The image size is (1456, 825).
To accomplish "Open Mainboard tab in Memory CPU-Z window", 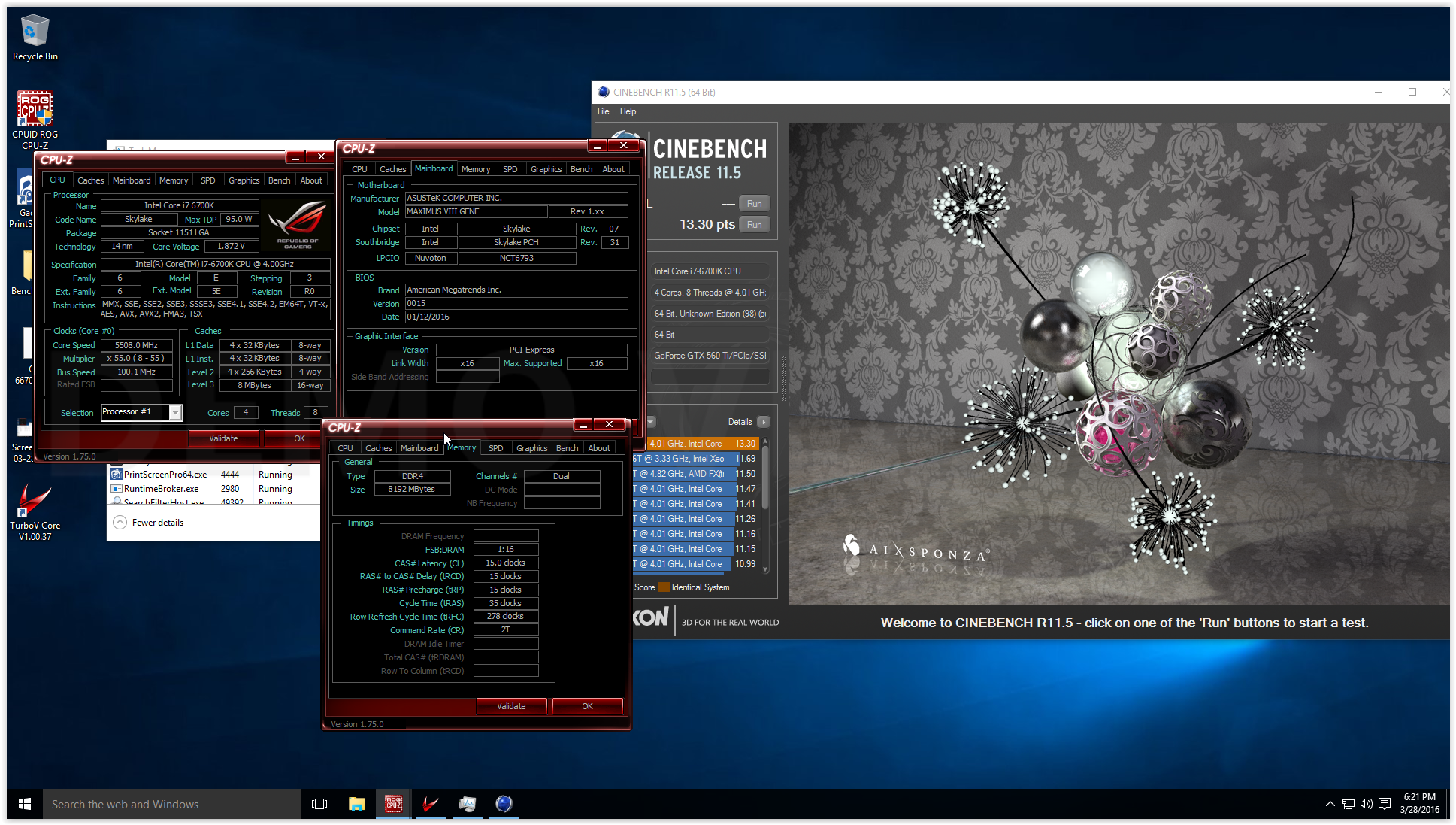I will pyautogui.click(x=419, y=448).
